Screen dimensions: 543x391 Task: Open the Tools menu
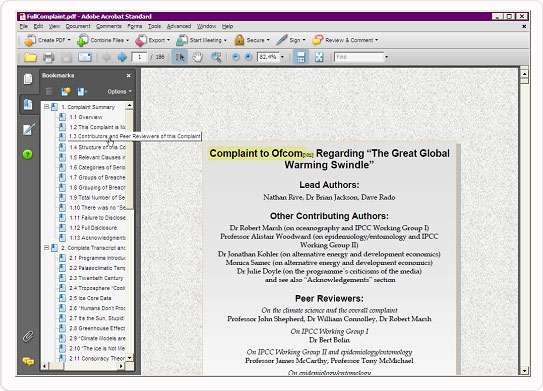pyautogui.click(x=154, y=26)
